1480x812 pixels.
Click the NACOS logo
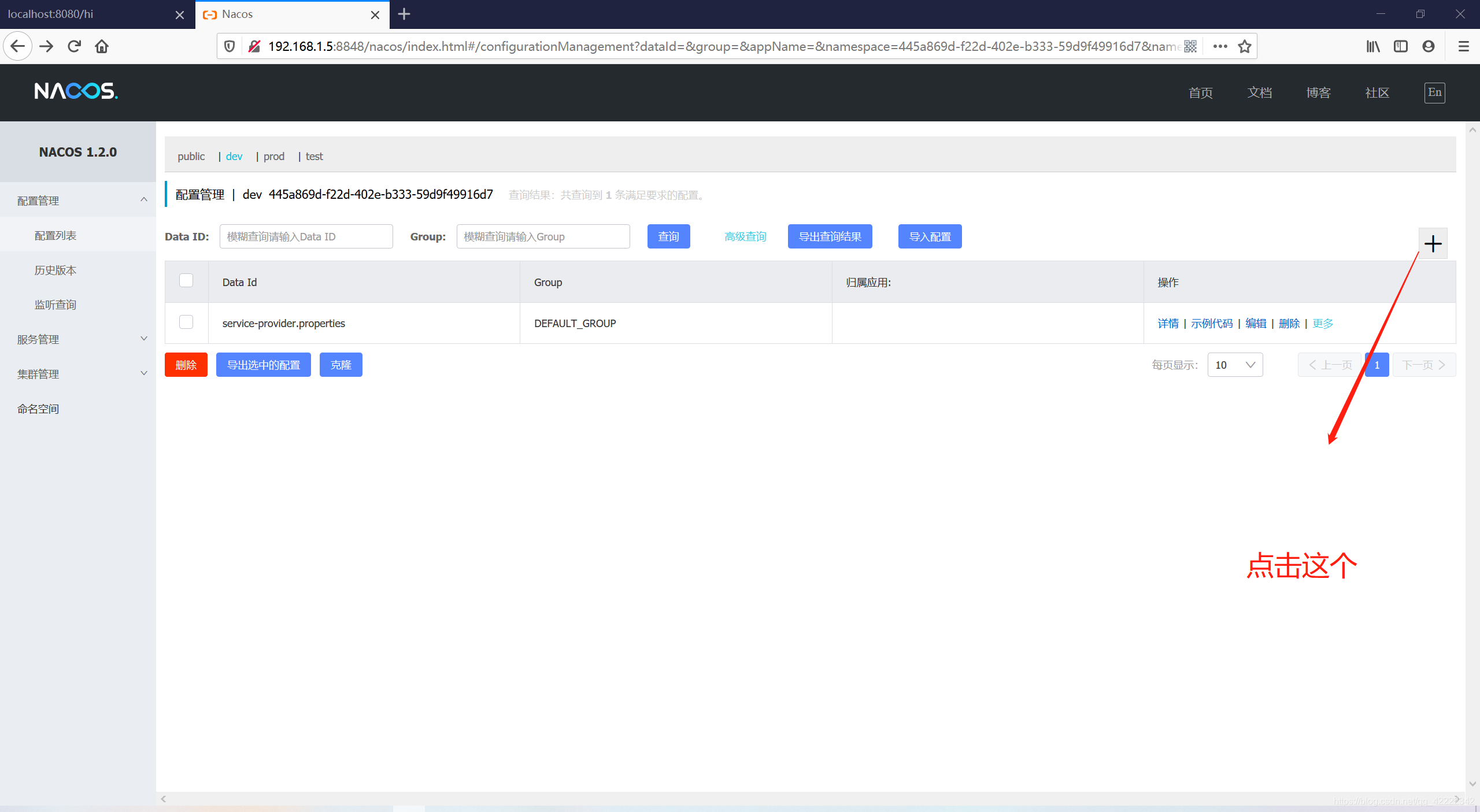coord(76,91)
